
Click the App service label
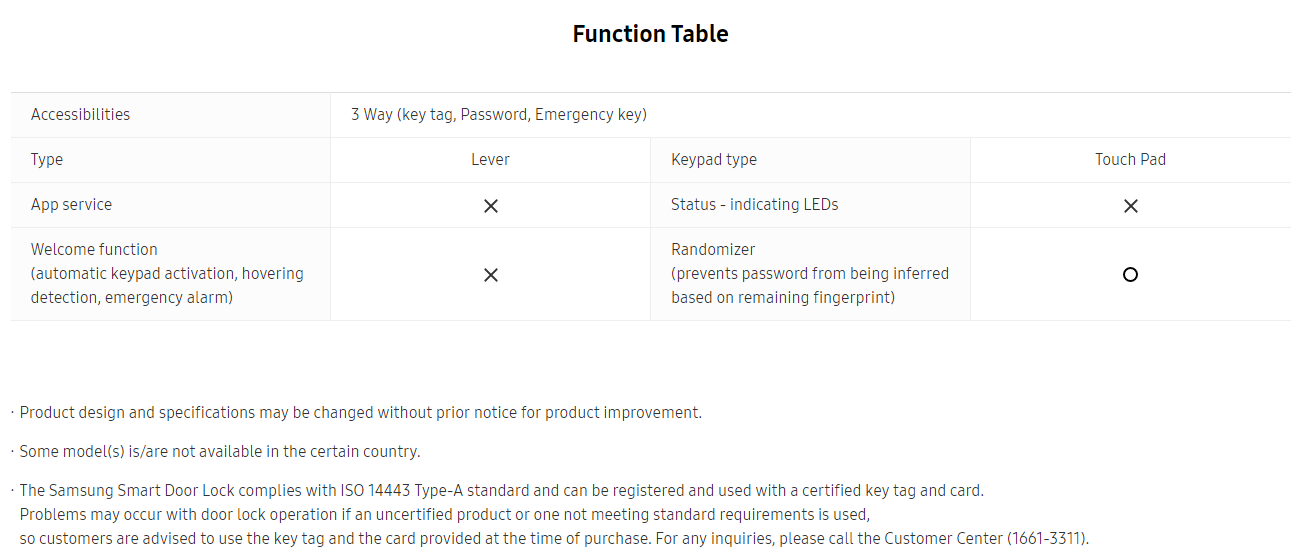tap(71, 204)
